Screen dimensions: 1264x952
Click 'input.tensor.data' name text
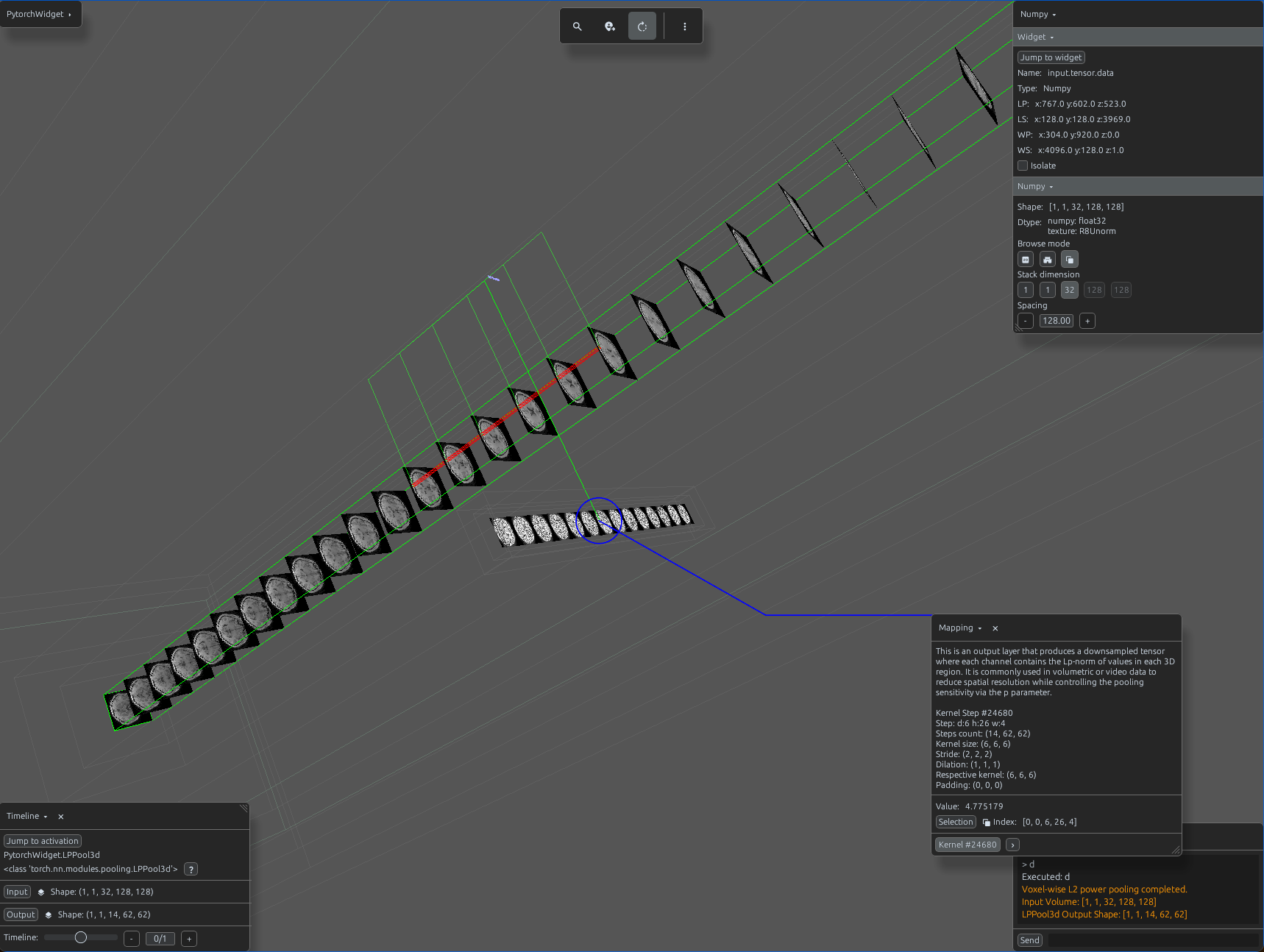[1080, 73]
